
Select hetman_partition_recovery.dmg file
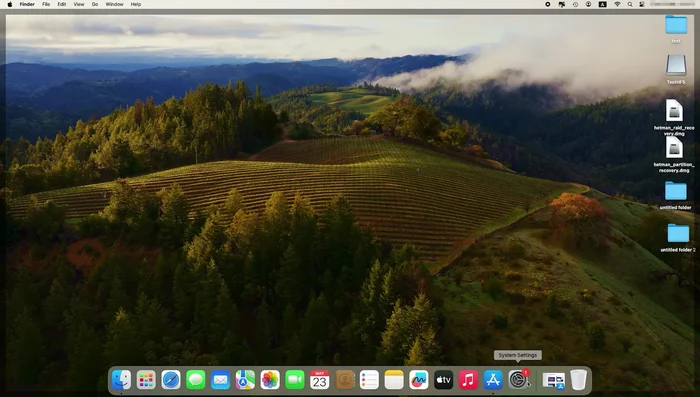674,147
